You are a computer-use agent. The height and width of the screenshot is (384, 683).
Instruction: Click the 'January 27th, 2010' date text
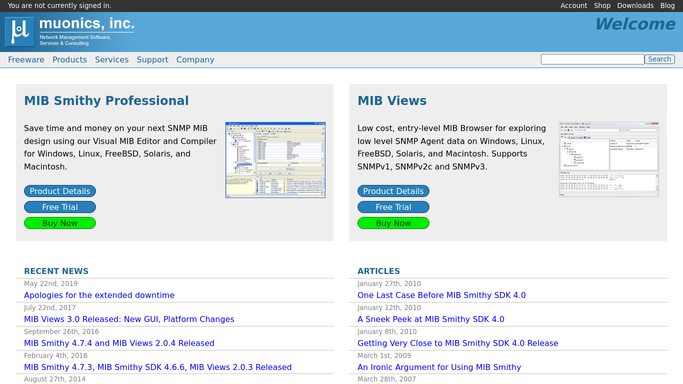389,283
